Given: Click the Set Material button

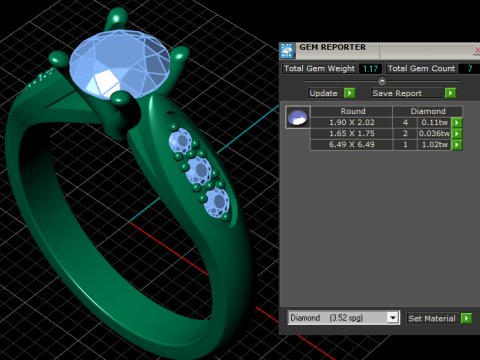Looking at the screenshot, I should [x=433, y=318].
